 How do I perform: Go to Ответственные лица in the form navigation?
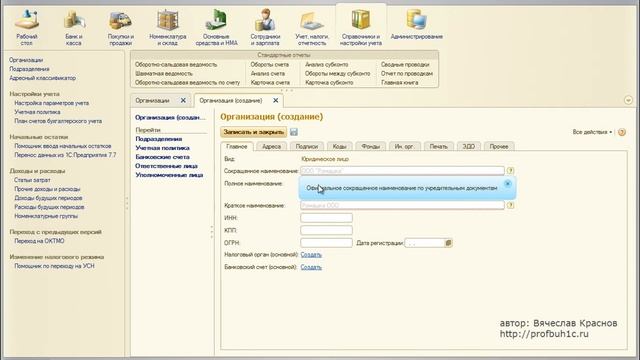[x=167, y=166]
